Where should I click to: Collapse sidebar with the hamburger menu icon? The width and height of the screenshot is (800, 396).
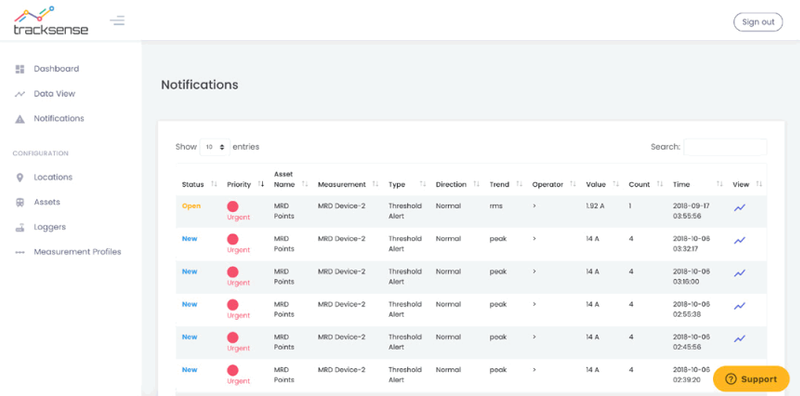click(117, 21)
